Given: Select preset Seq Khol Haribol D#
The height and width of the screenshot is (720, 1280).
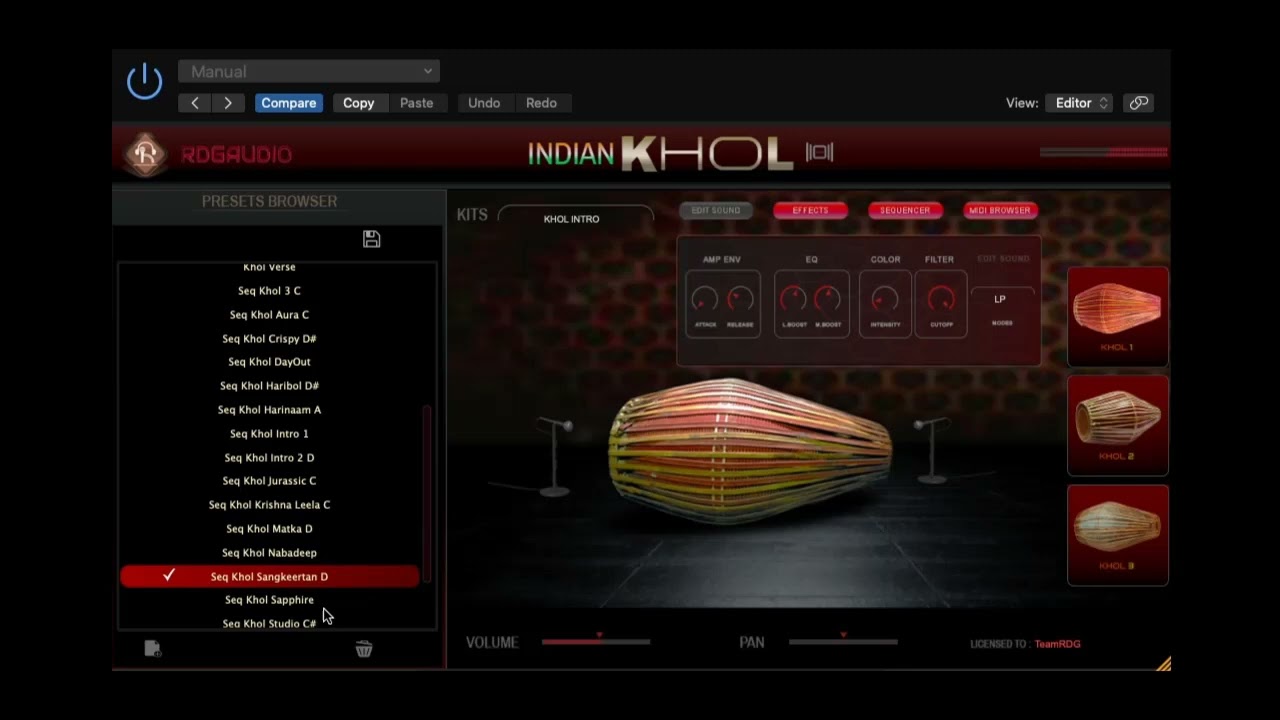Looking at the screenshot, I should 269,386.
